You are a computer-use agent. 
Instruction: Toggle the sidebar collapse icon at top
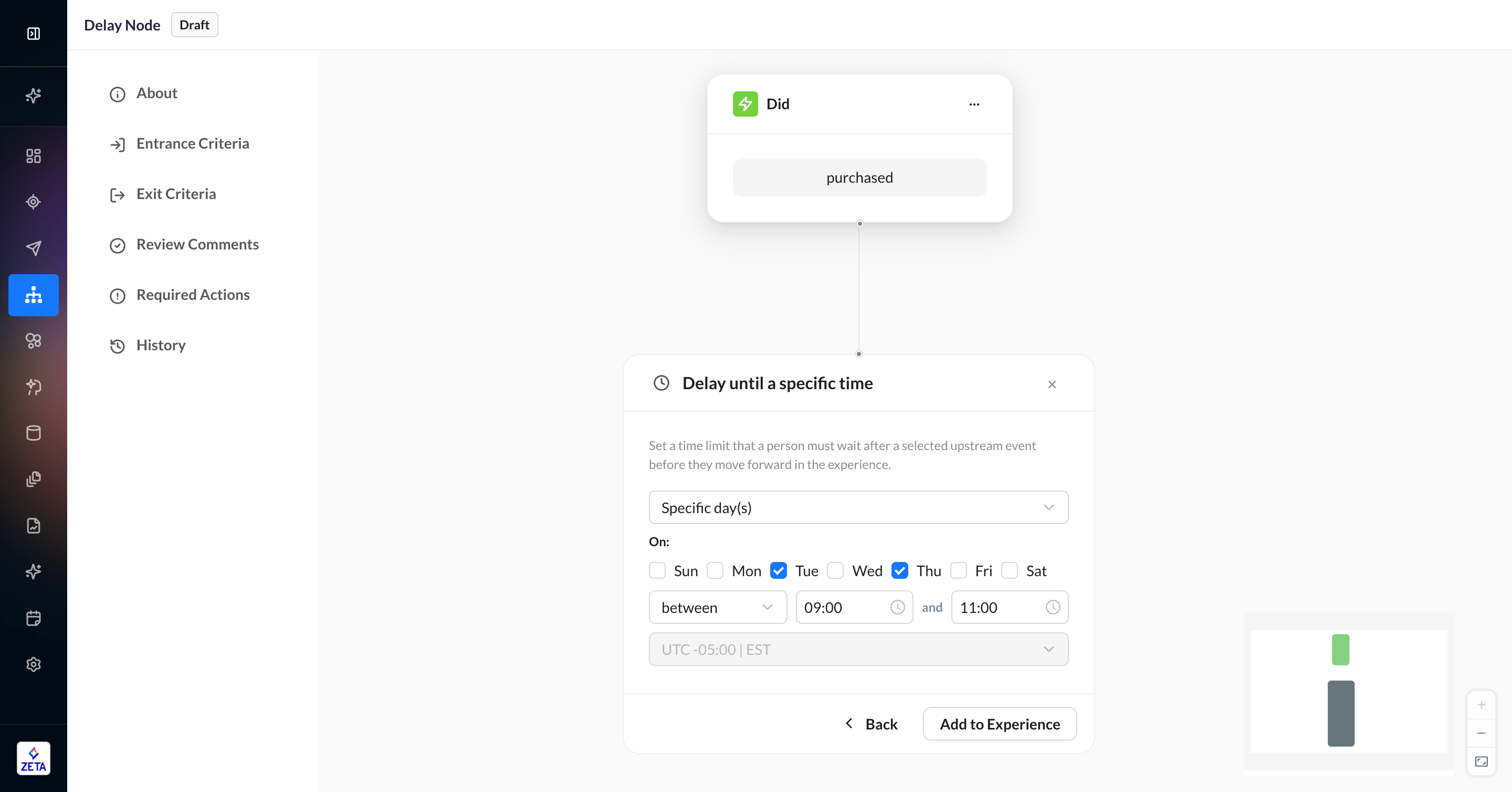[x=34, y=34]
